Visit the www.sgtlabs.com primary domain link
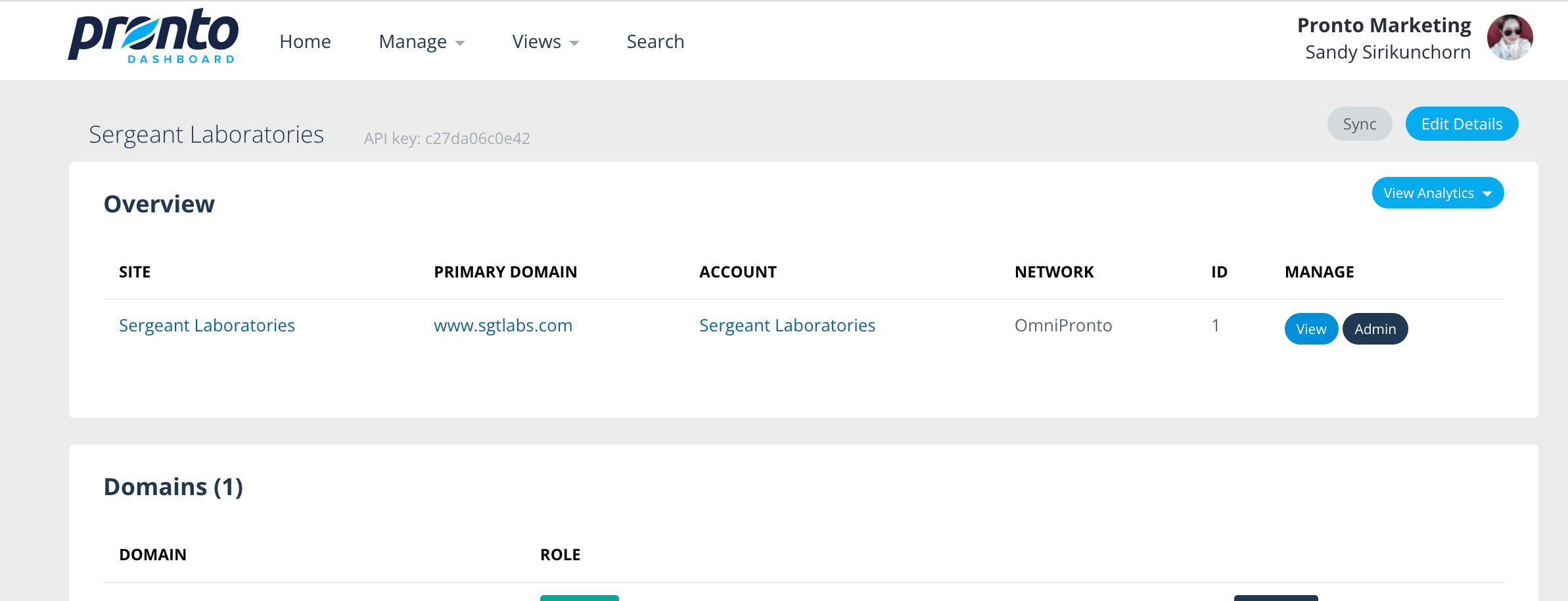Image resolution: width=1568 pixels, height=601 pixels. click(503, 325)
